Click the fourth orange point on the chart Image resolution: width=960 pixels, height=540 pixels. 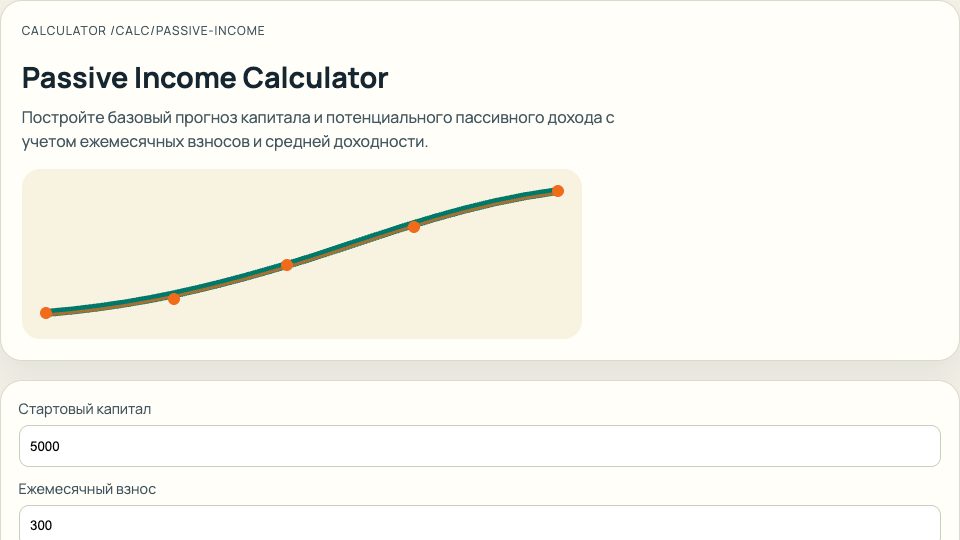coord(414,226)
